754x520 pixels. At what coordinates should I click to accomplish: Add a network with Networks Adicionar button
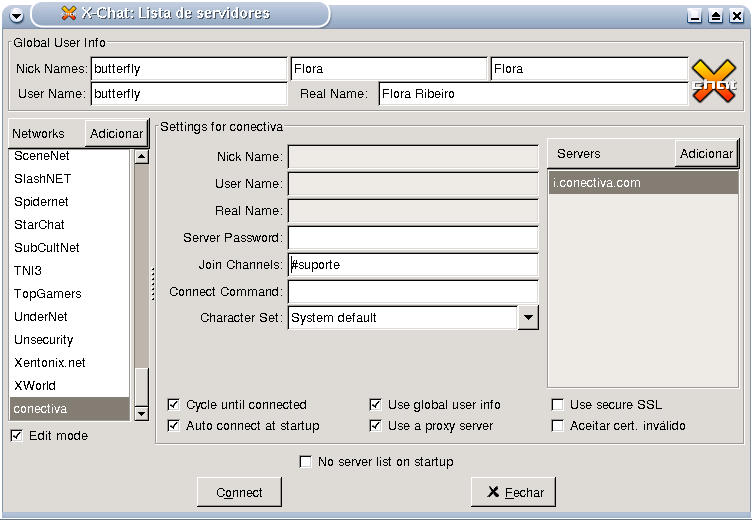pyautogui.click(x=116, y=133)
